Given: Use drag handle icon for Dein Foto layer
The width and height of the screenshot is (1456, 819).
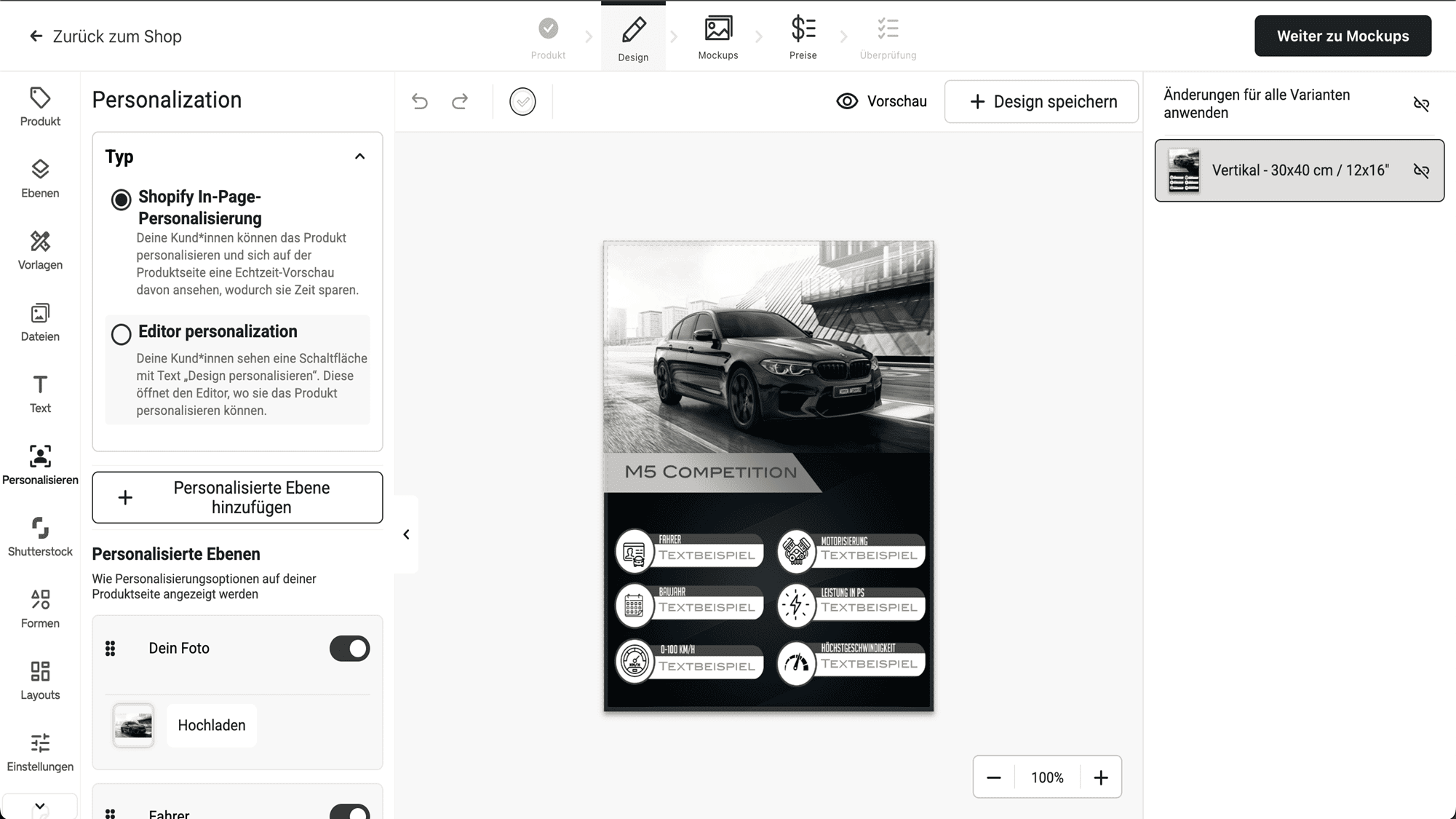Looking at the screenshot, I should [110, 649].
